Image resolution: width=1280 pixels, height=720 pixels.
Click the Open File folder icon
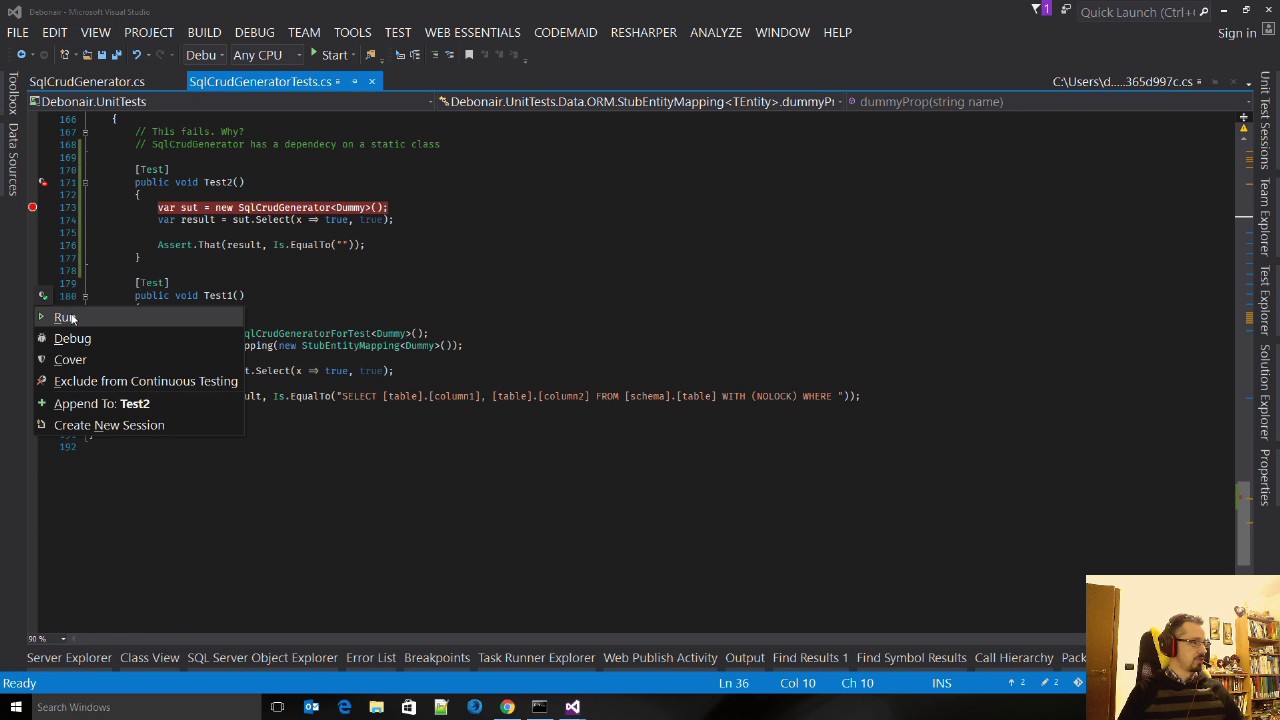[86, 55]
